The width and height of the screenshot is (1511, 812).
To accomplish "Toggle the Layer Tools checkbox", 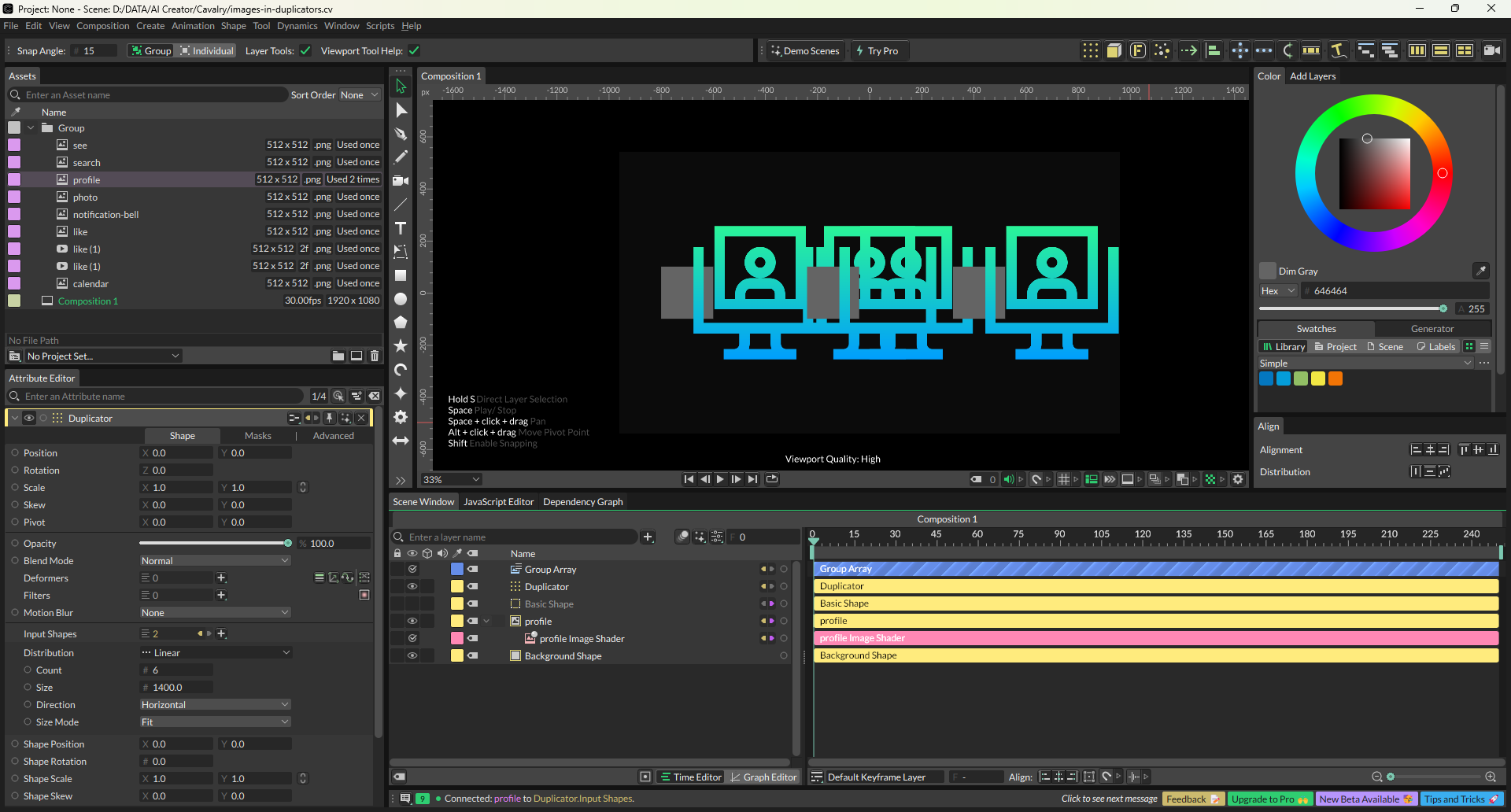I will [305, 51].
